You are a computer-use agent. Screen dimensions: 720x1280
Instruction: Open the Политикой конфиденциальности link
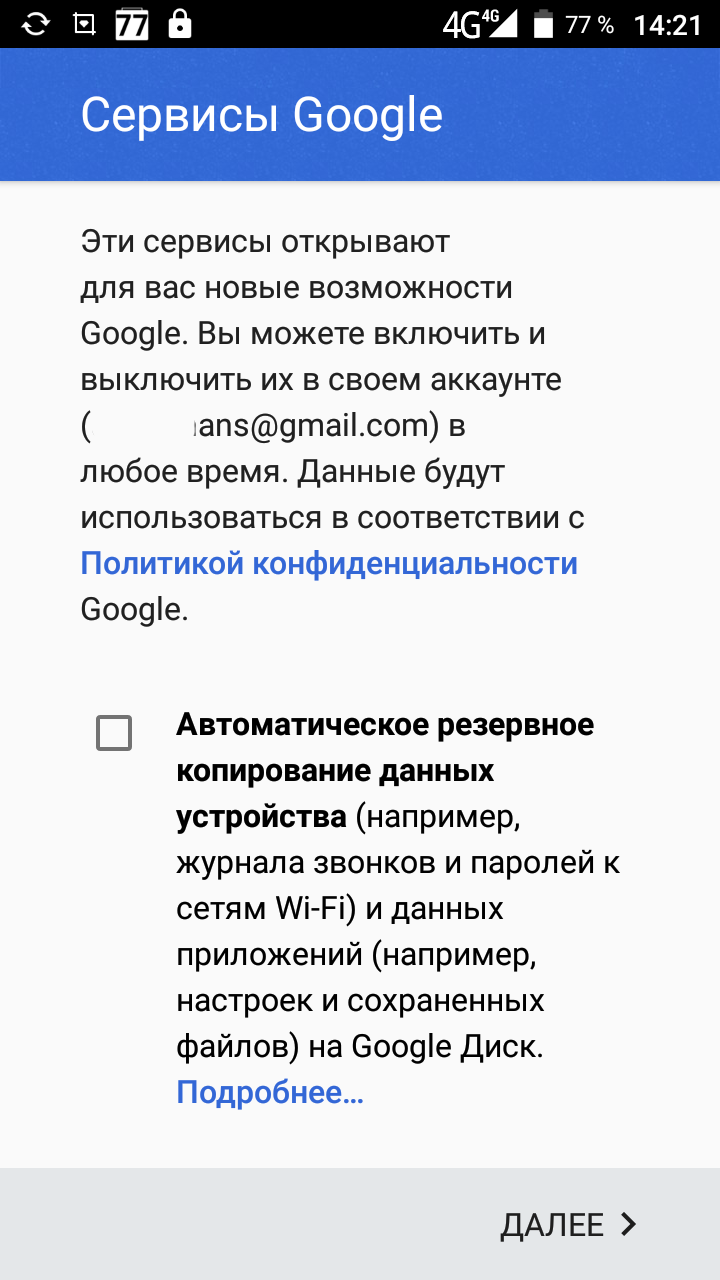pos(329,563)
